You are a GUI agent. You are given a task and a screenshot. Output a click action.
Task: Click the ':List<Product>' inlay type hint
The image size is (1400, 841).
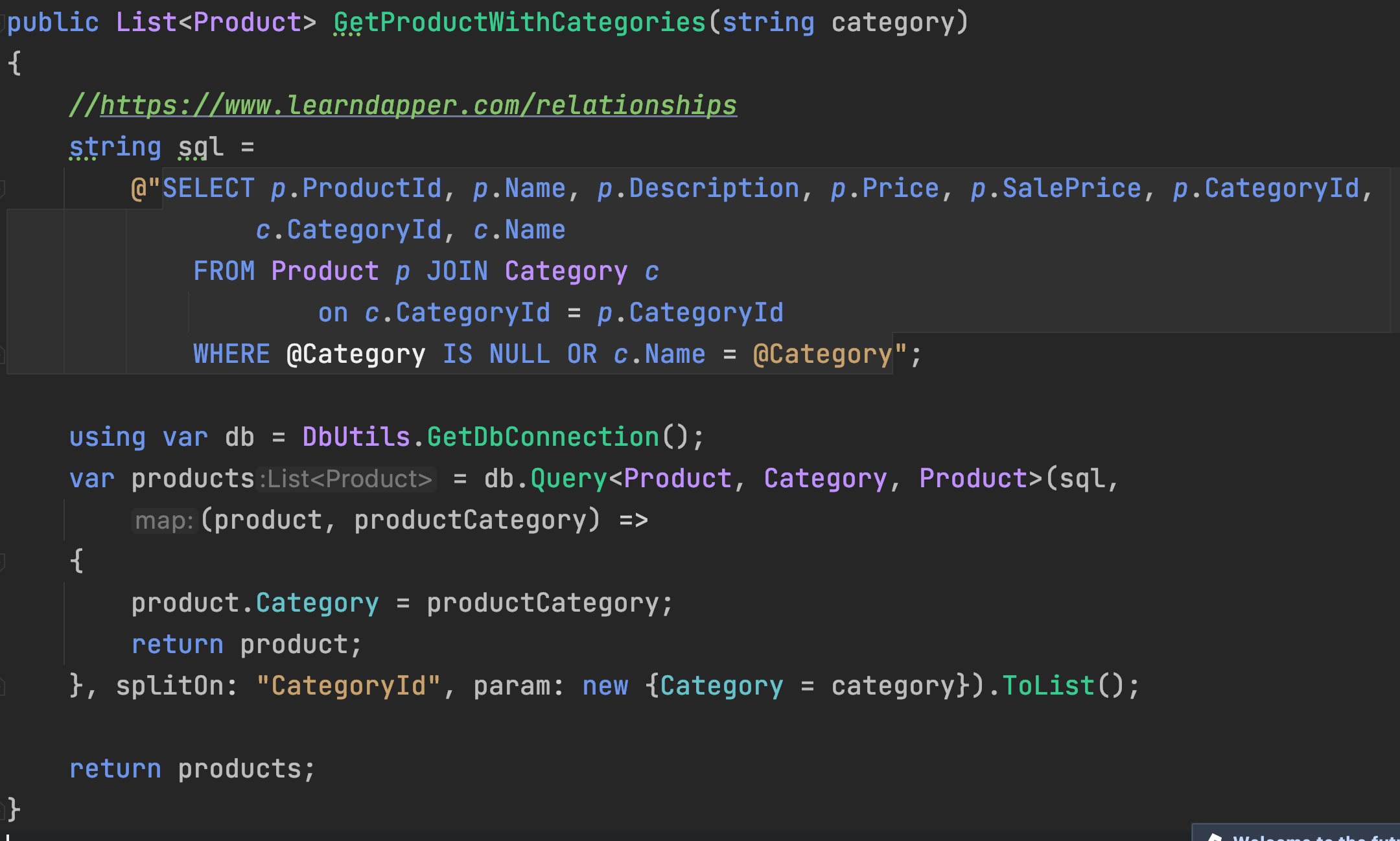[346, 479]
